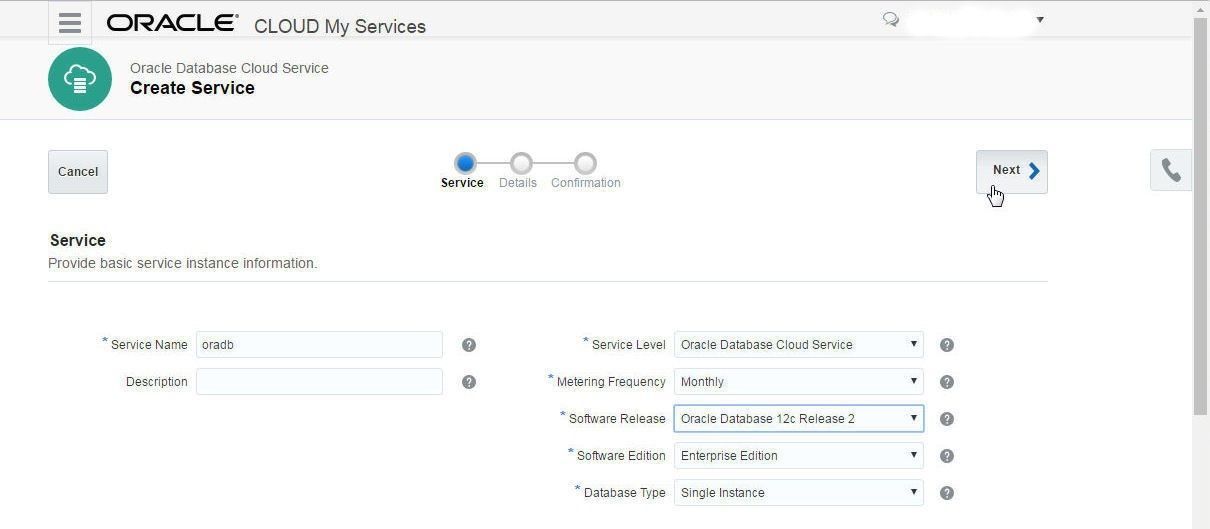The image size is (1210, 529).
Task: Click the vertical page scrollbar
Action: (x=1201, y=215)
